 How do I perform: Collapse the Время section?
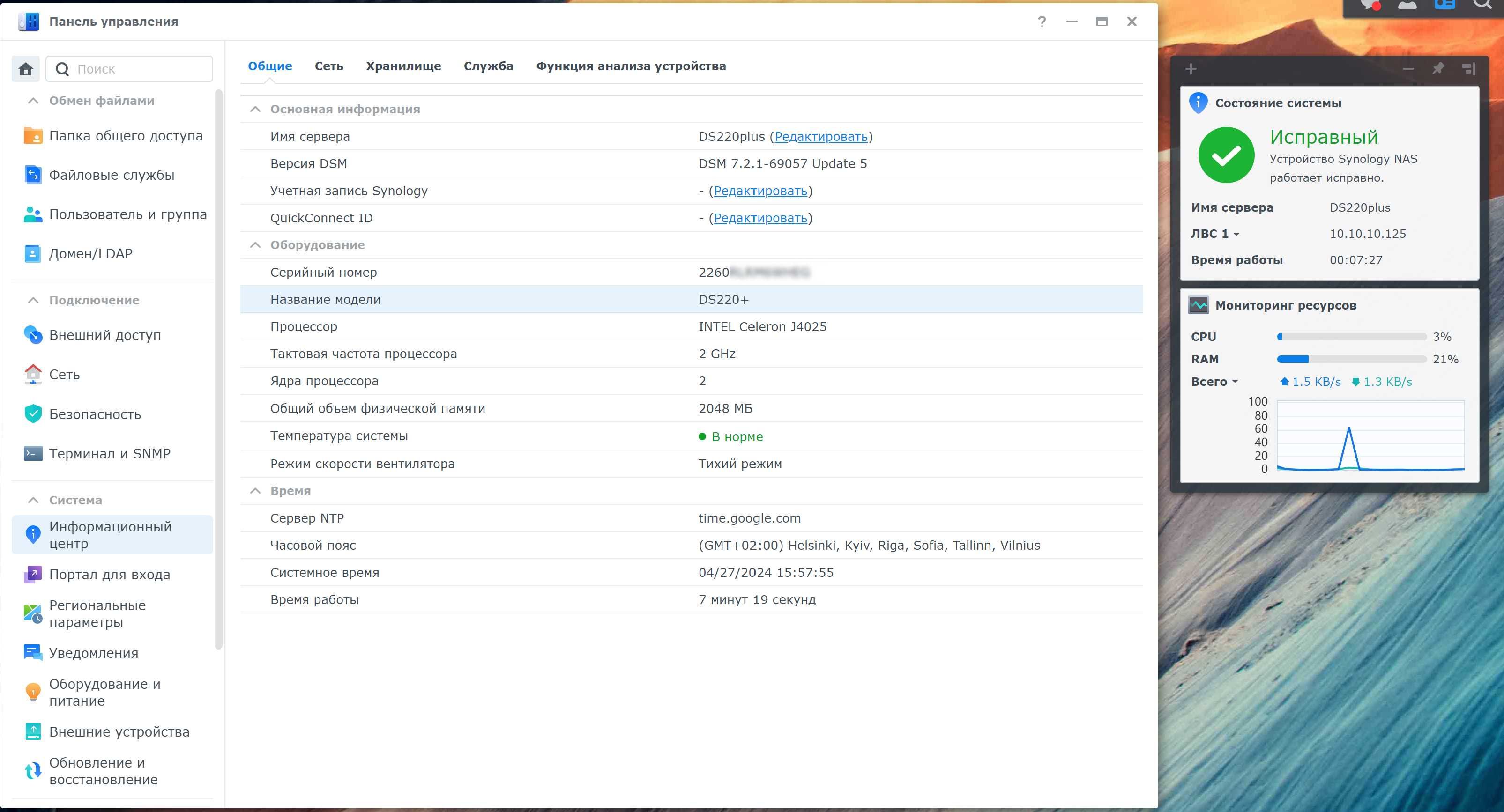255,491
